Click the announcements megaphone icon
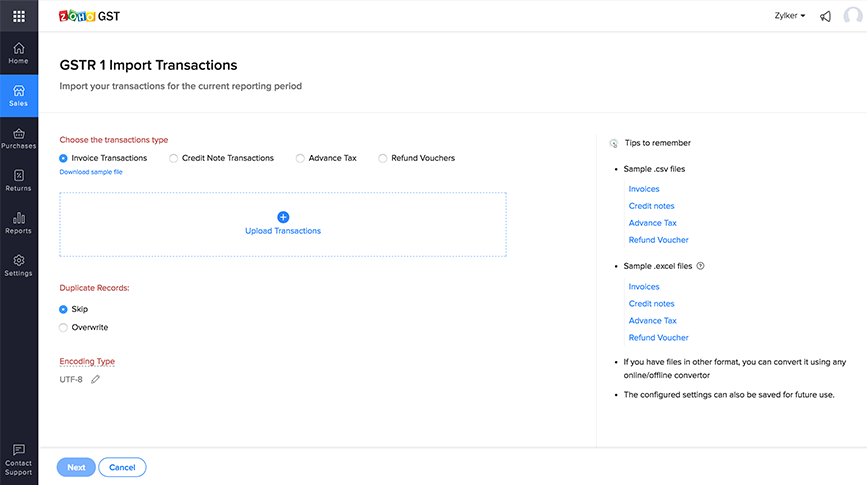The width and height of the screenshot is (867, 485). [x=825, y=16]
